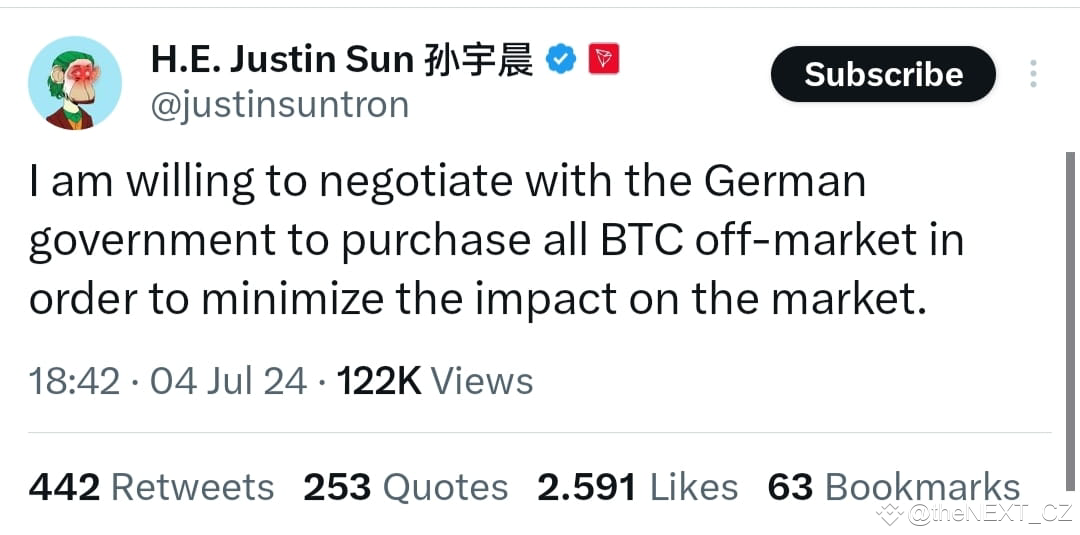
Task: Click the 04 Jul 24 date
Action: click(229, 381)
